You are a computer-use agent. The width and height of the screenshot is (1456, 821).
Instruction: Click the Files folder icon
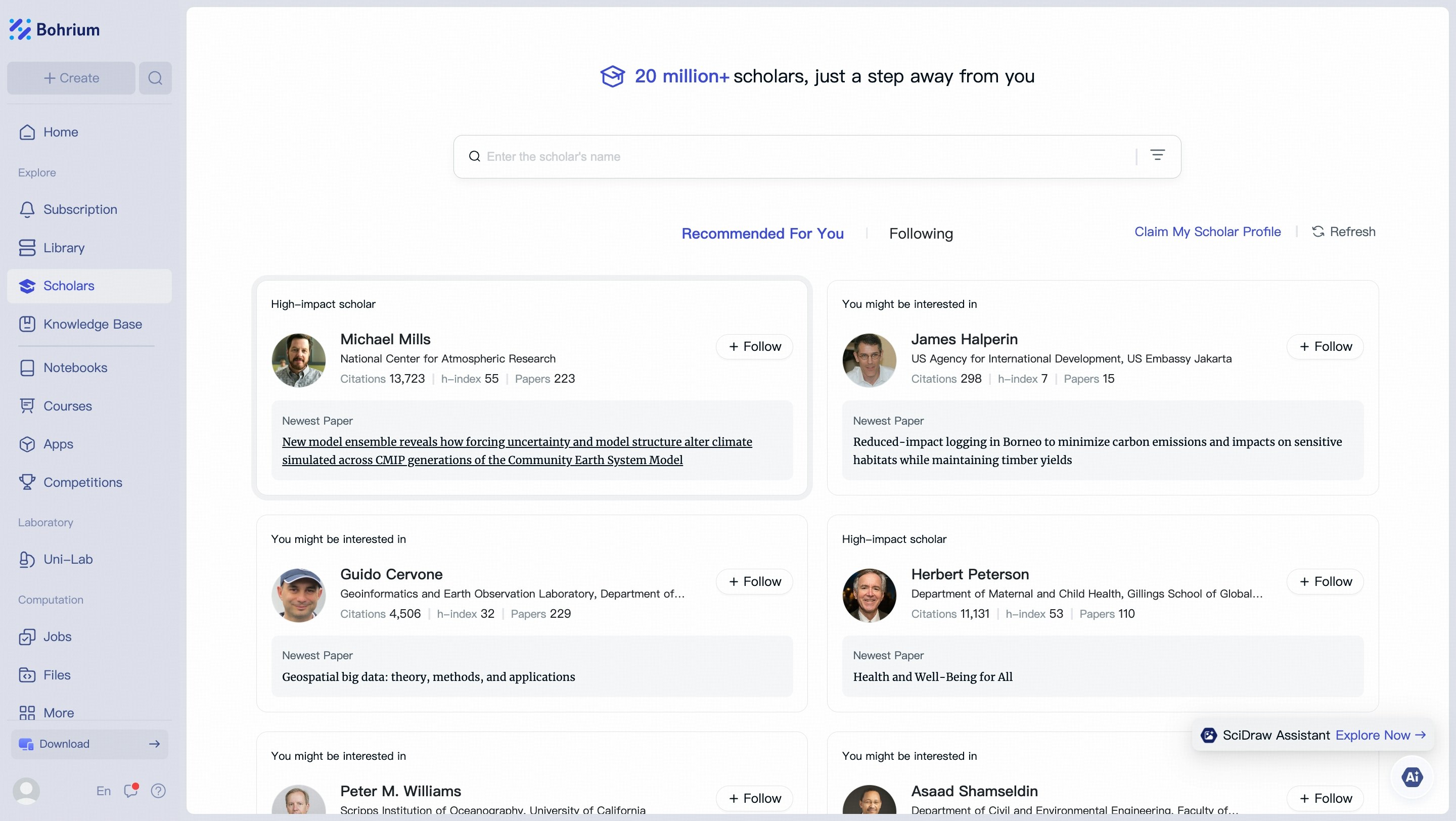pos(27,675)
